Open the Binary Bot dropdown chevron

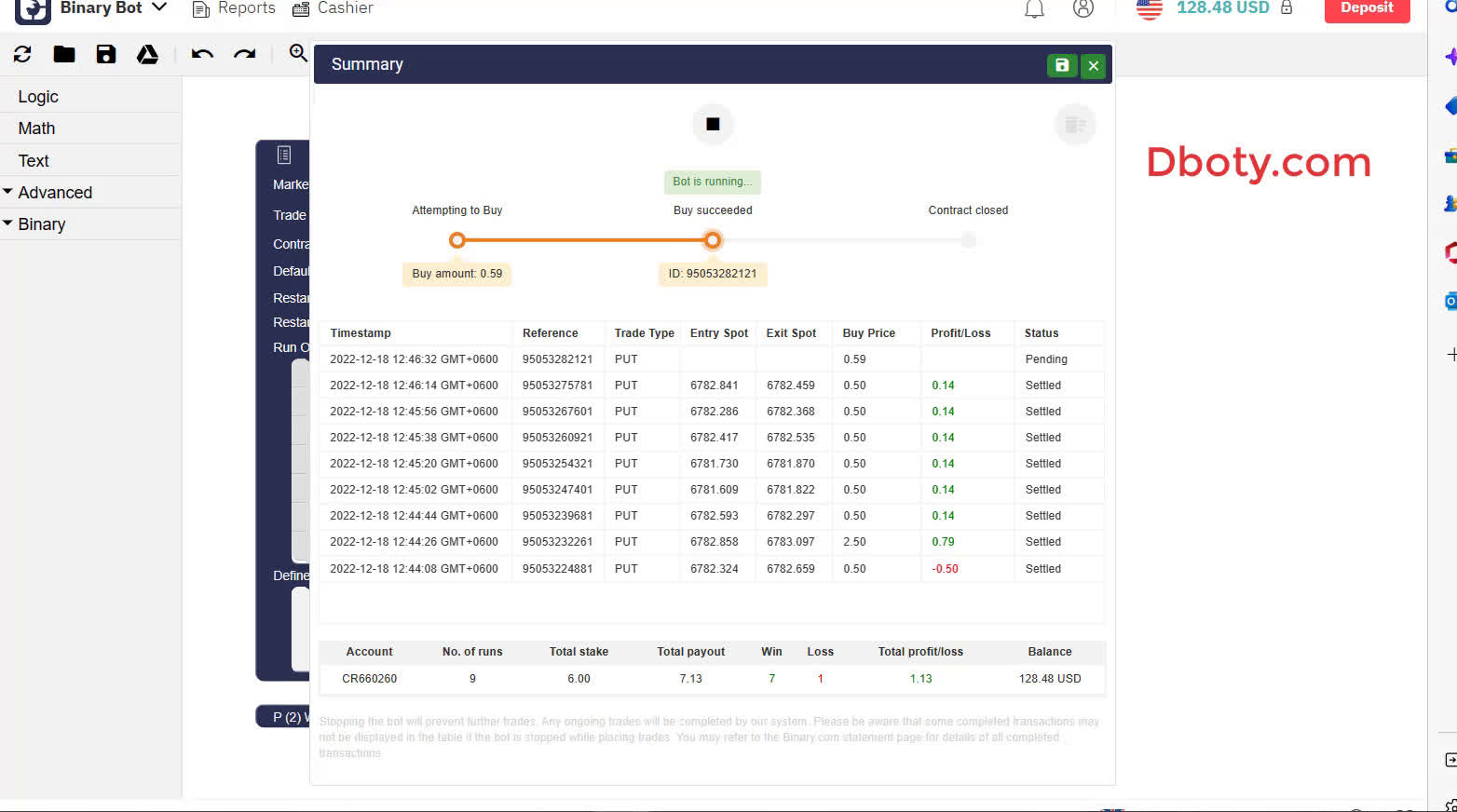159,7
